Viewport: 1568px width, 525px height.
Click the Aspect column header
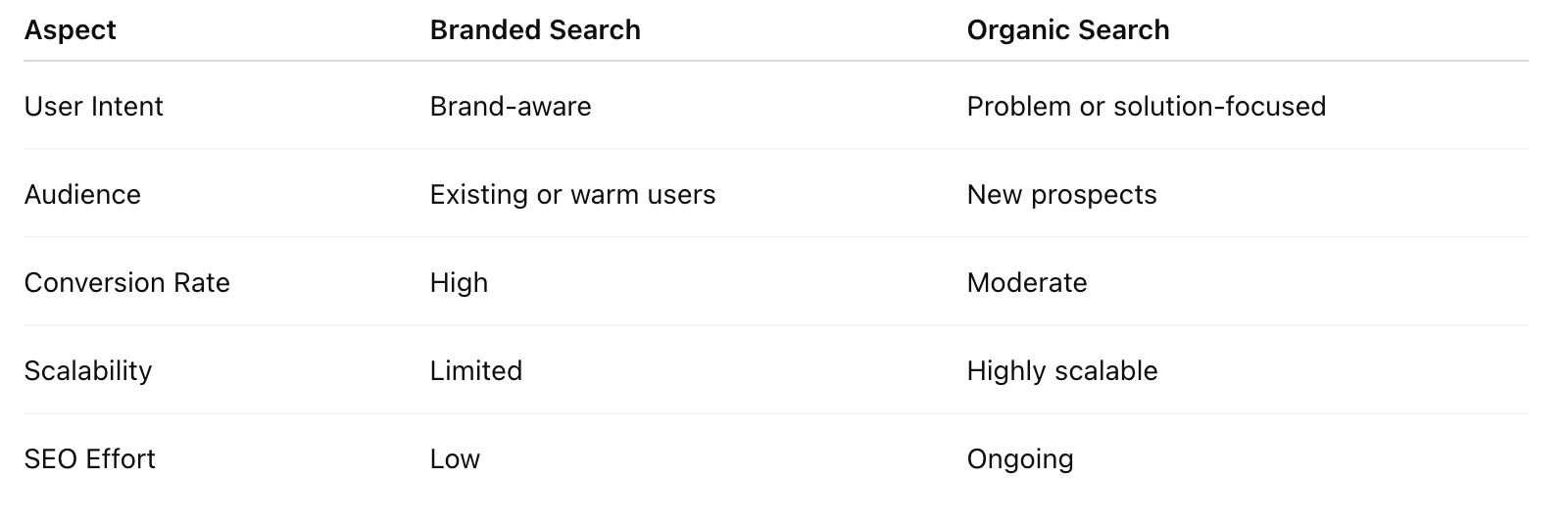[x=70, y=30]
